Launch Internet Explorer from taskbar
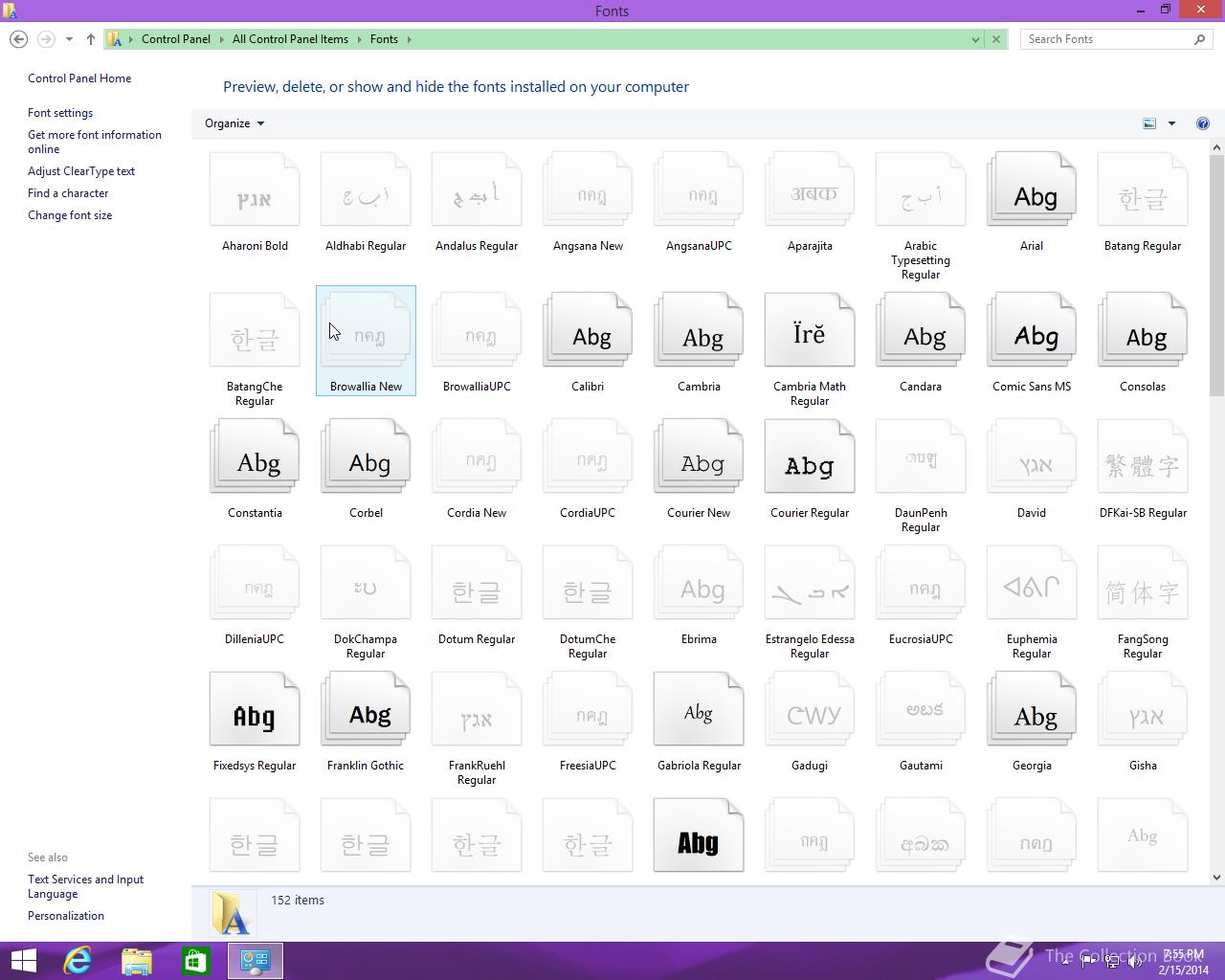 point(78,961)
